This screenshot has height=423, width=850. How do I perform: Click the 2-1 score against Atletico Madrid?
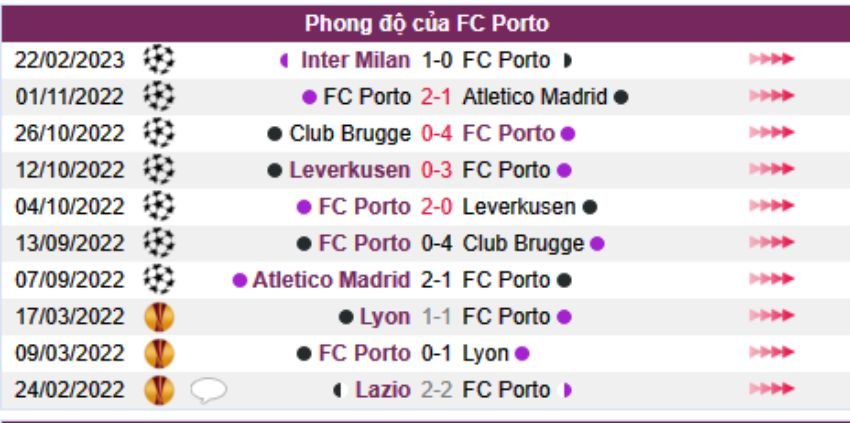click(436, 97)
